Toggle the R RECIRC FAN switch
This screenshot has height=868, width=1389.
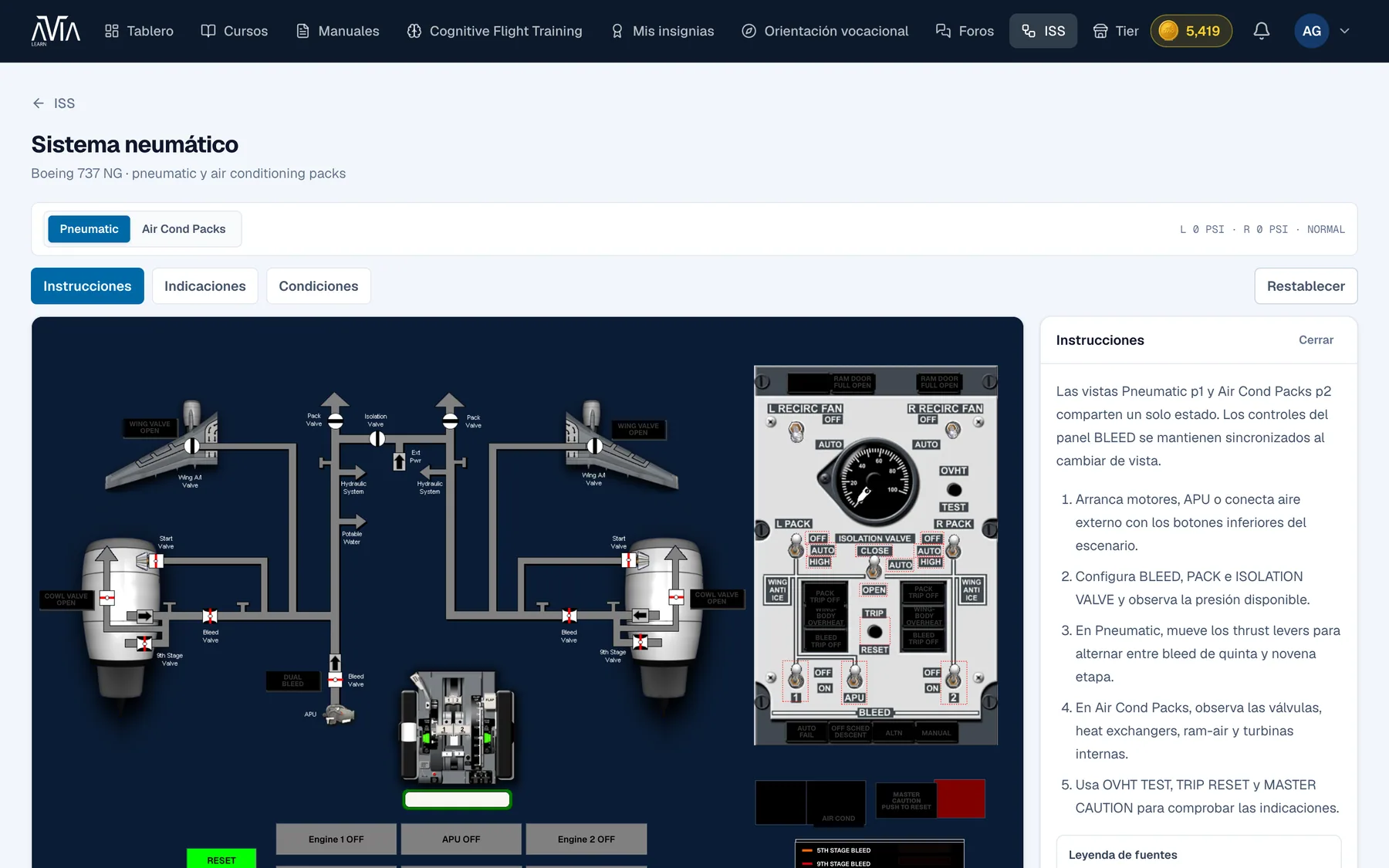[x=953, y=429]
